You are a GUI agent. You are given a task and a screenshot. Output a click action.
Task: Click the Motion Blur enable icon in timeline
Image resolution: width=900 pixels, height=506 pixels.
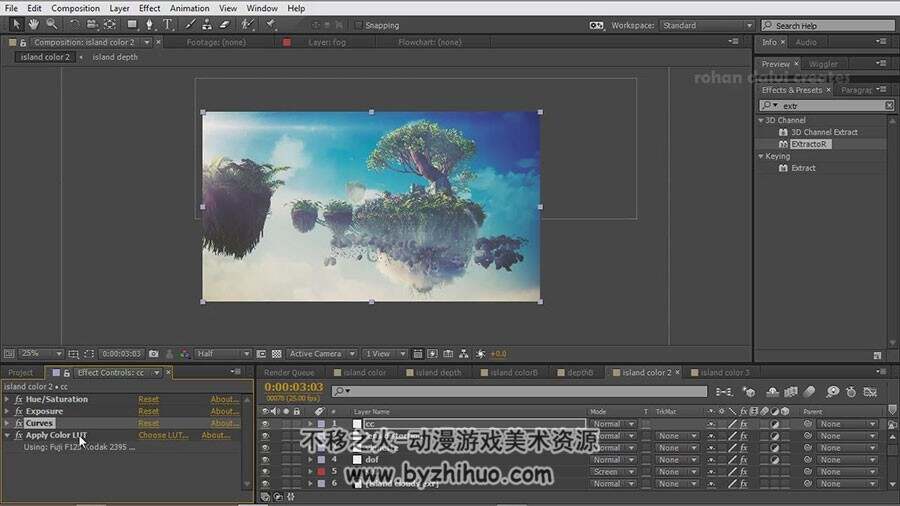(x=809, y=392)
